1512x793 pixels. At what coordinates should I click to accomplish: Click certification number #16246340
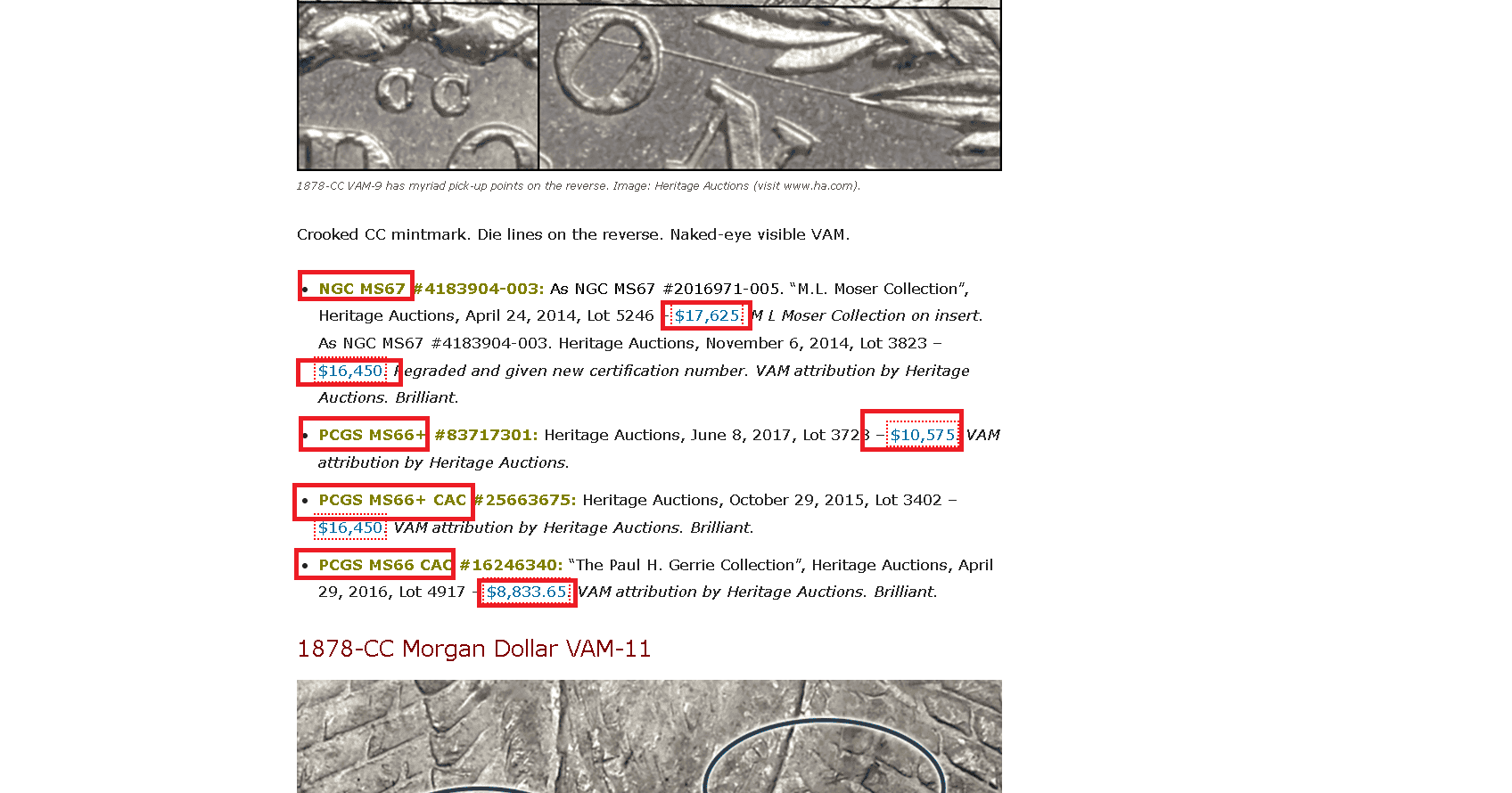coord(511,565)
